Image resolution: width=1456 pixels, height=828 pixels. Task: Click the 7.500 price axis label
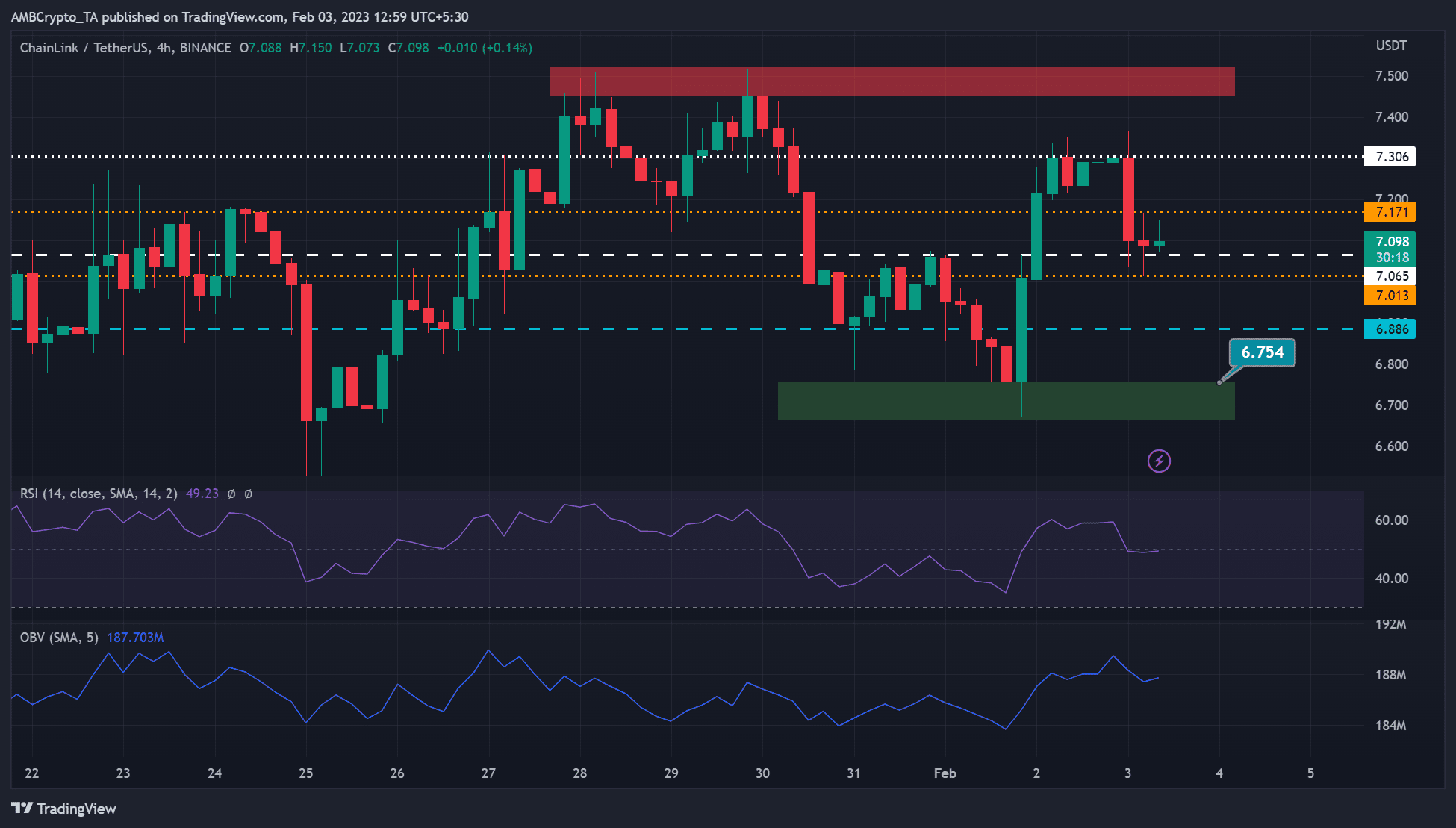click(x=1392, y=76)
